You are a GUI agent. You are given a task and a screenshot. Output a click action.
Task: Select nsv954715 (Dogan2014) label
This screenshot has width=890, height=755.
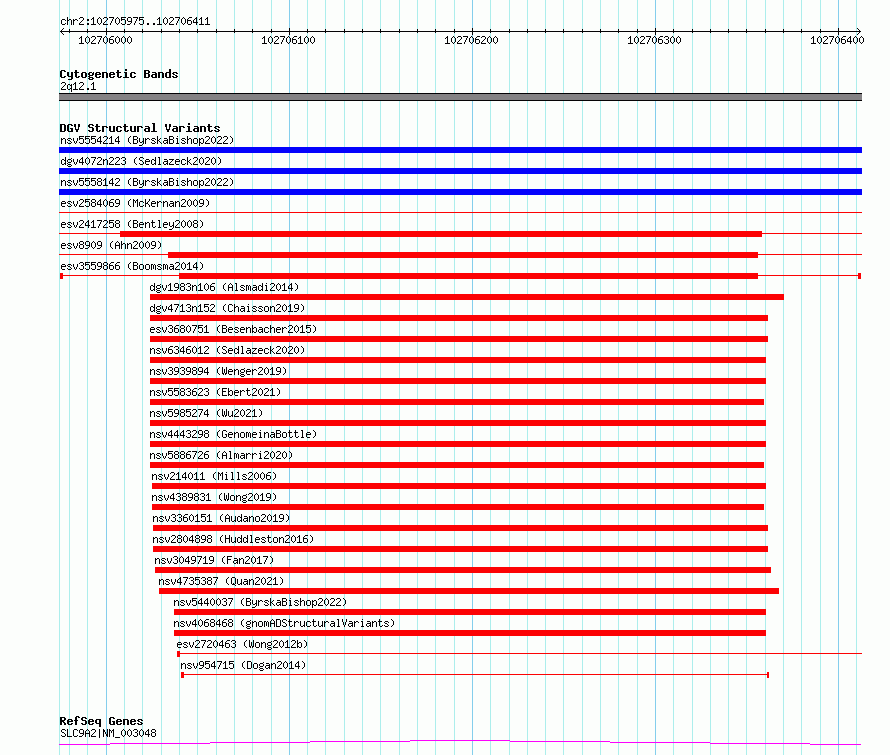[243, 665]
